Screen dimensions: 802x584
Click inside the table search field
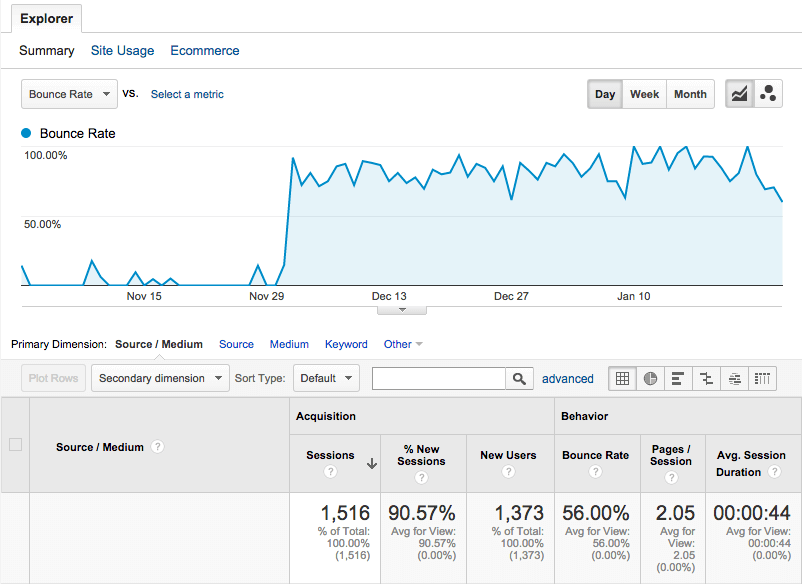pos(439,378)
